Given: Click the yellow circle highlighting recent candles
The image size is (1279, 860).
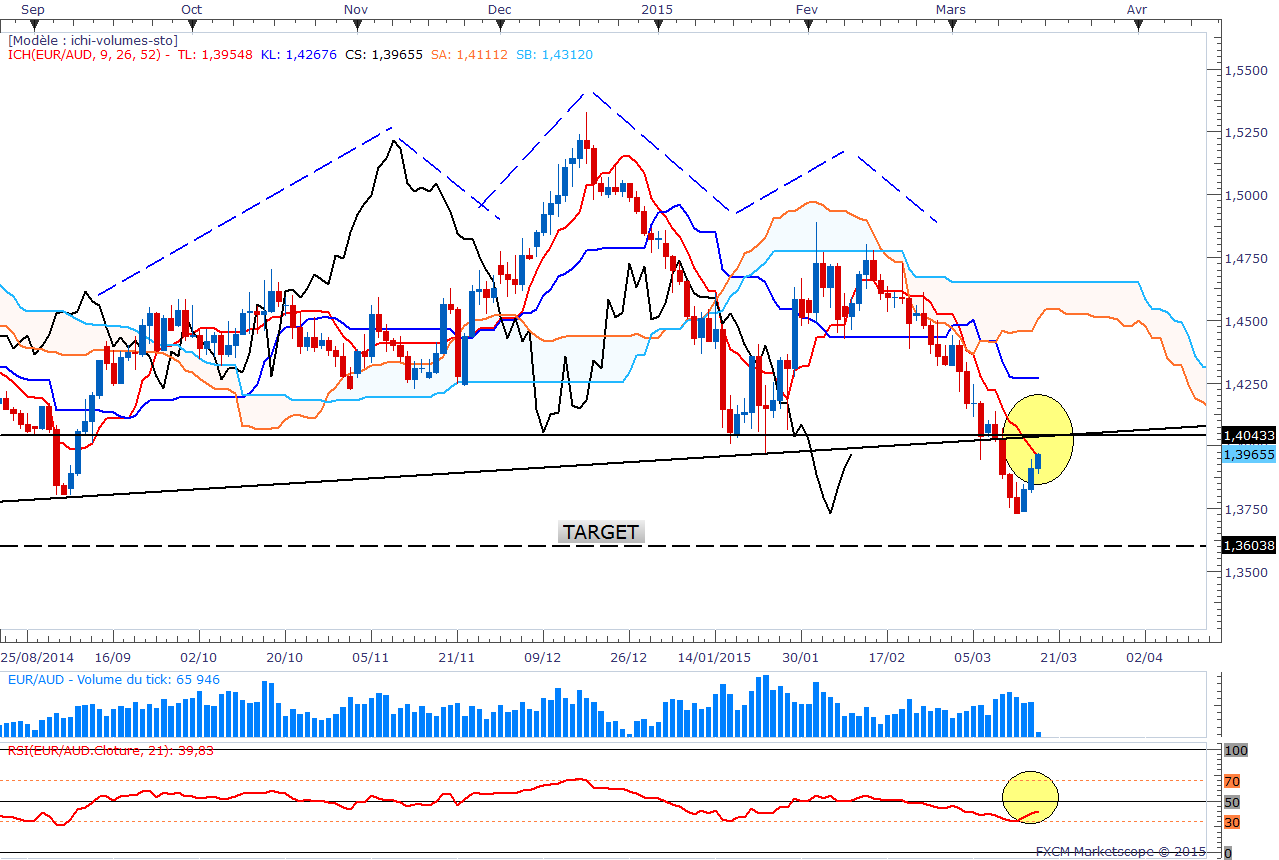Looking at the screenshot, I should (x=1037, y=439).
